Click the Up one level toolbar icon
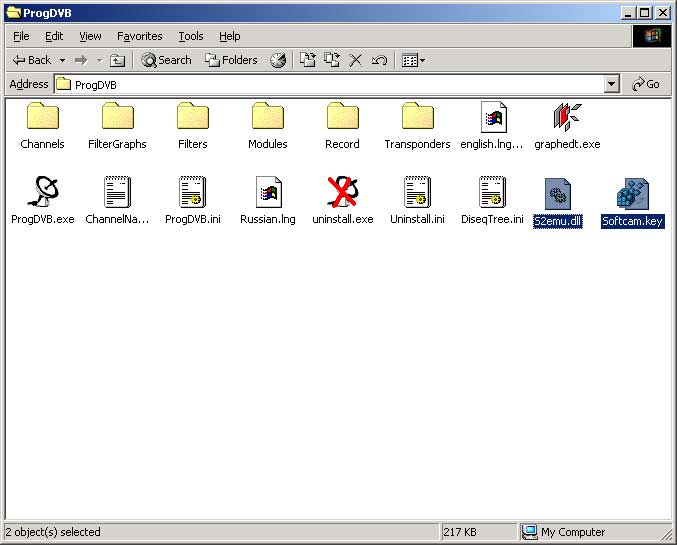Screen dimensions: 677x545 click(x=117, y=60)
